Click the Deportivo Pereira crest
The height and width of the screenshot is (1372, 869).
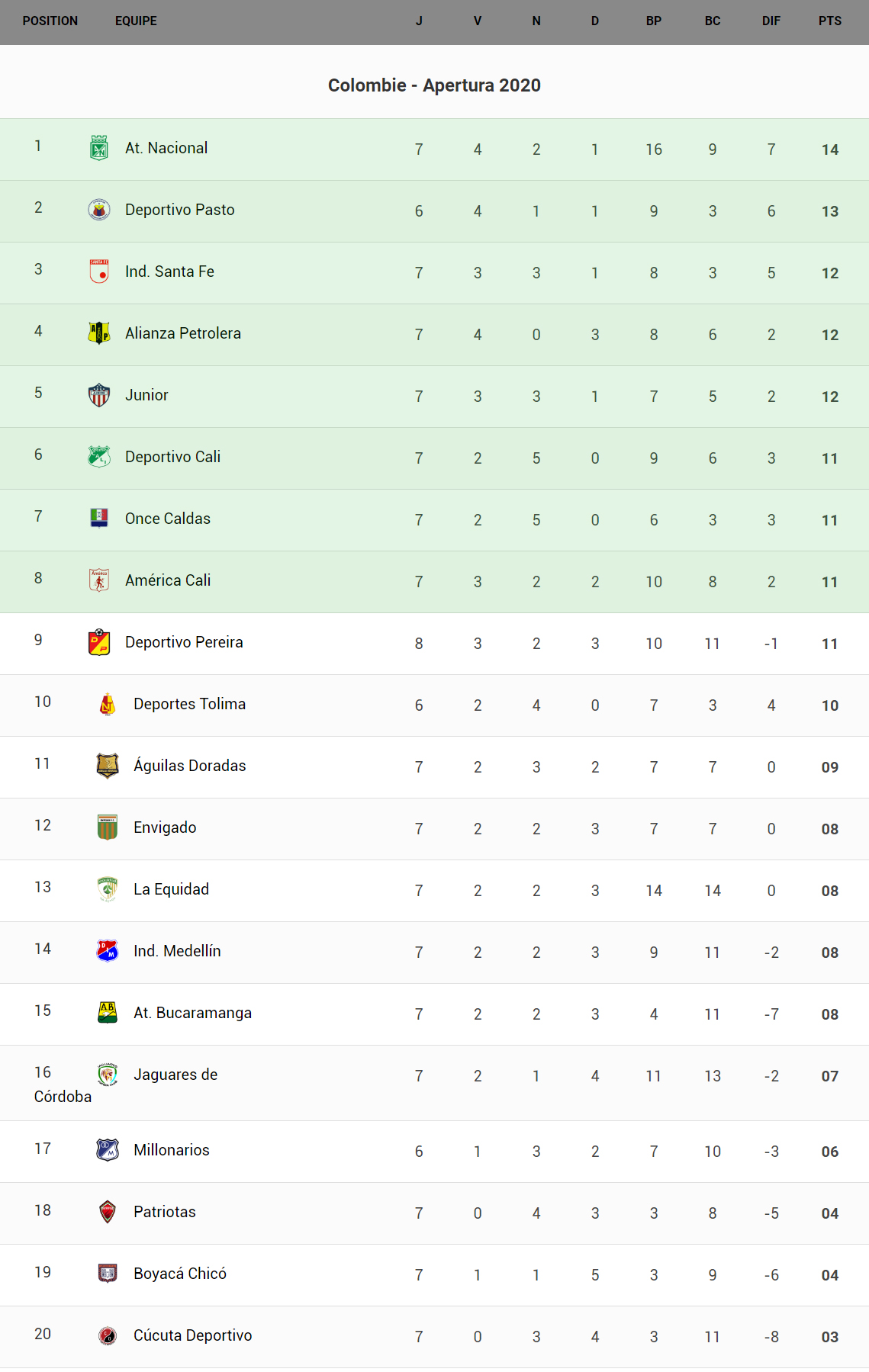99,642
